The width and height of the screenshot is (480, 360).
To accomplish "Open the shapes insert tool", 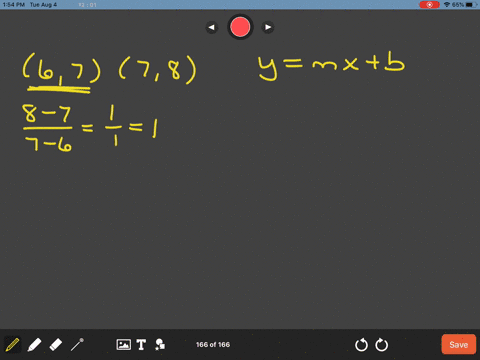I will [x=160, y=344].
